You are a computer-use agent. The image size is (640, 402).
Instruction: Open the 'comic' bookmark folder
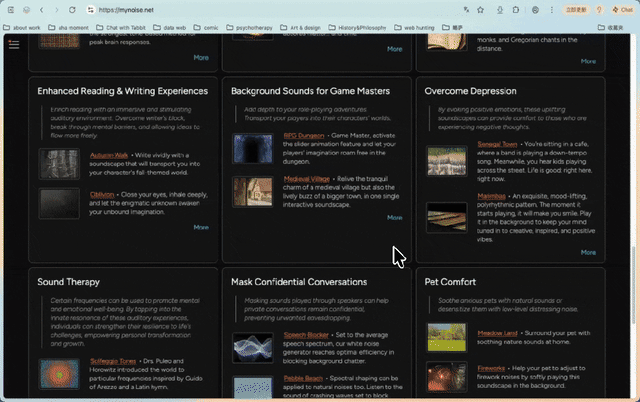(x=206, y=28)
